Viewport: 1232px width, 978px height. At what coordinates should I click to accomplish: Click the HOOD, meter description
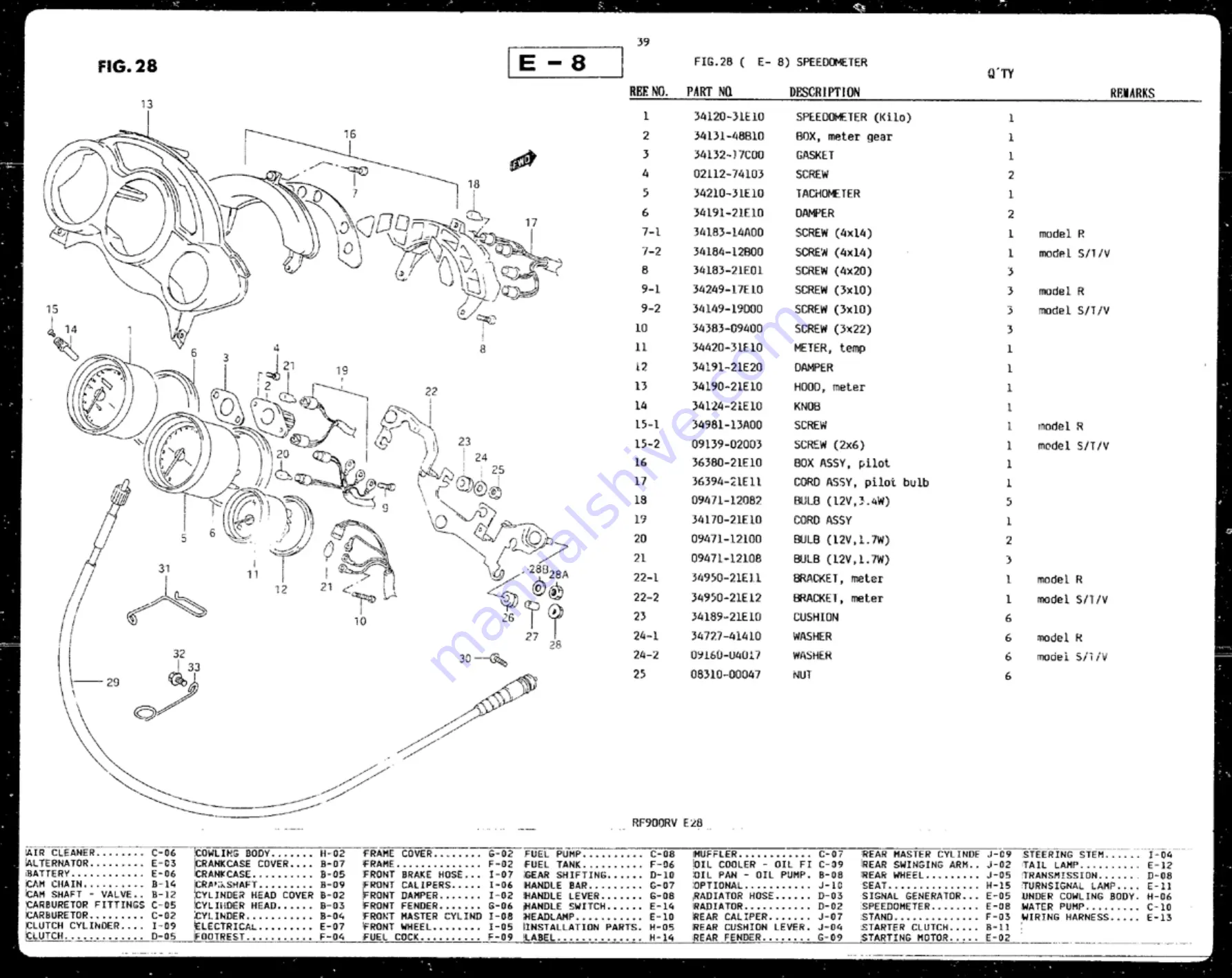pyautogui.click(x=829, y=387)
